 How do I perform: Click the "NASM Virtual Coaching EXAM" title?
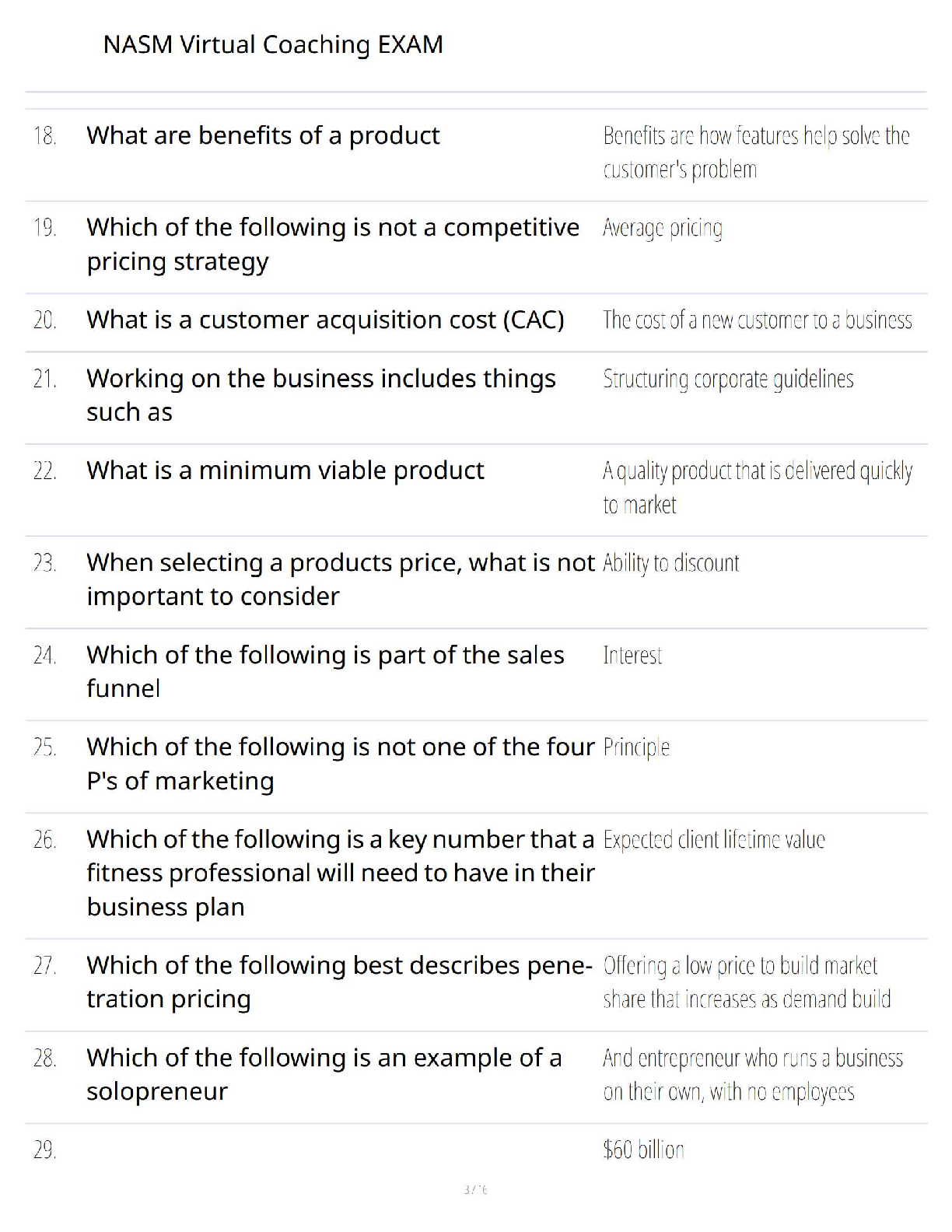273,44
